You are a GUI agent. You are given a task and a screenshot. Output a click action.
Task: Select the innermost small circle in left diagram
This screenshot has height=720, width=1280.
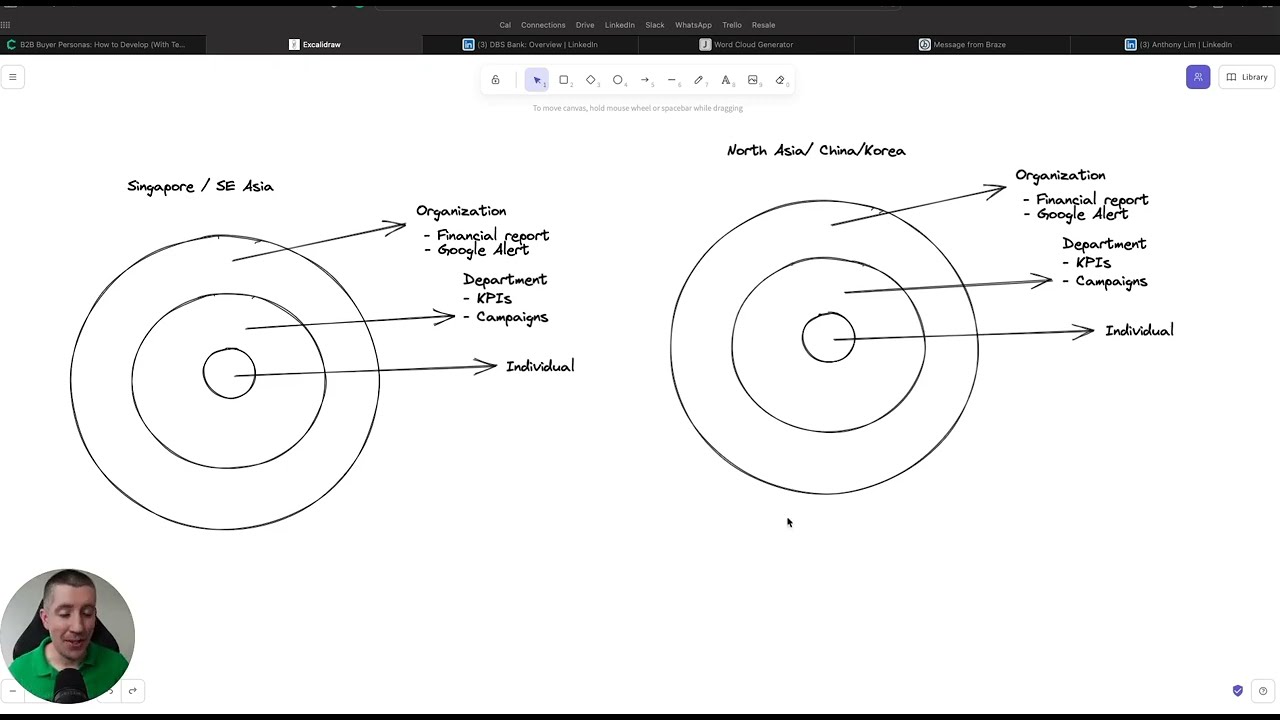[229, 373]
